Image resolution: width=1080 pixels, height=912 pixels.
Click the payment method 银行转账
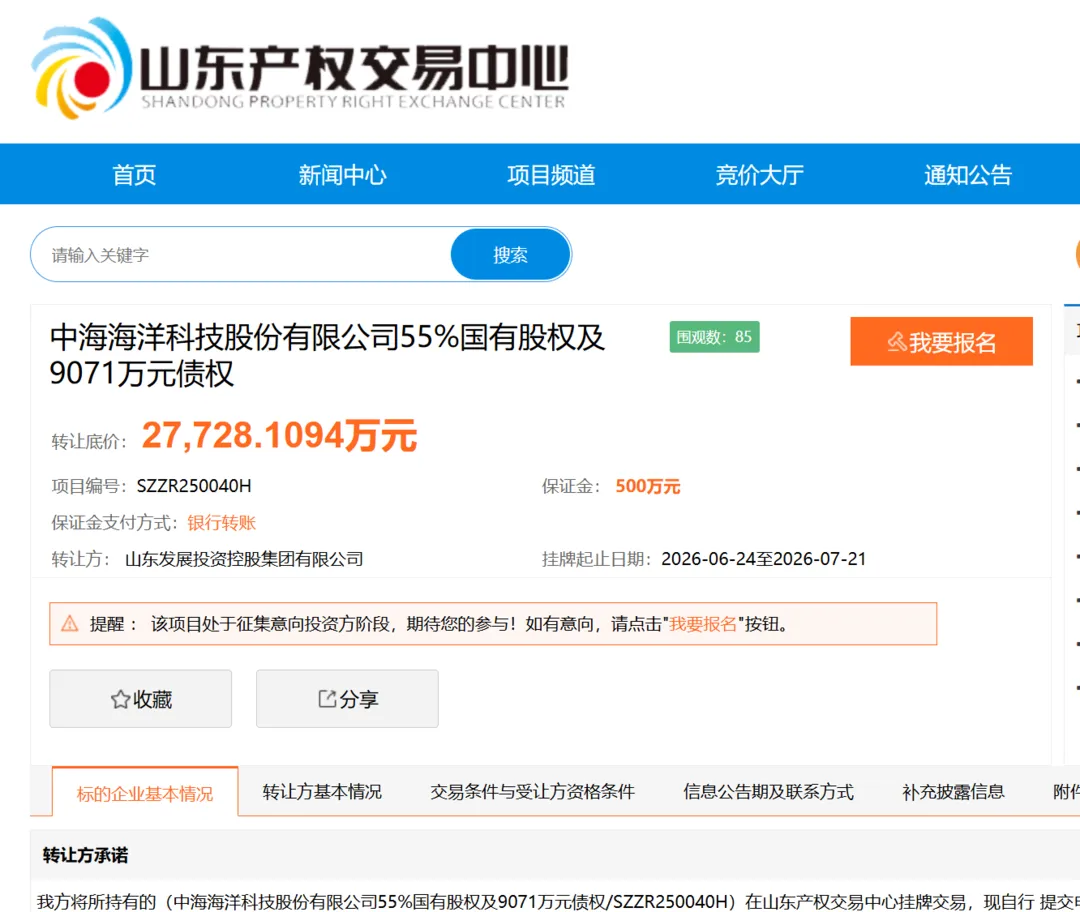tap(221, 523)
